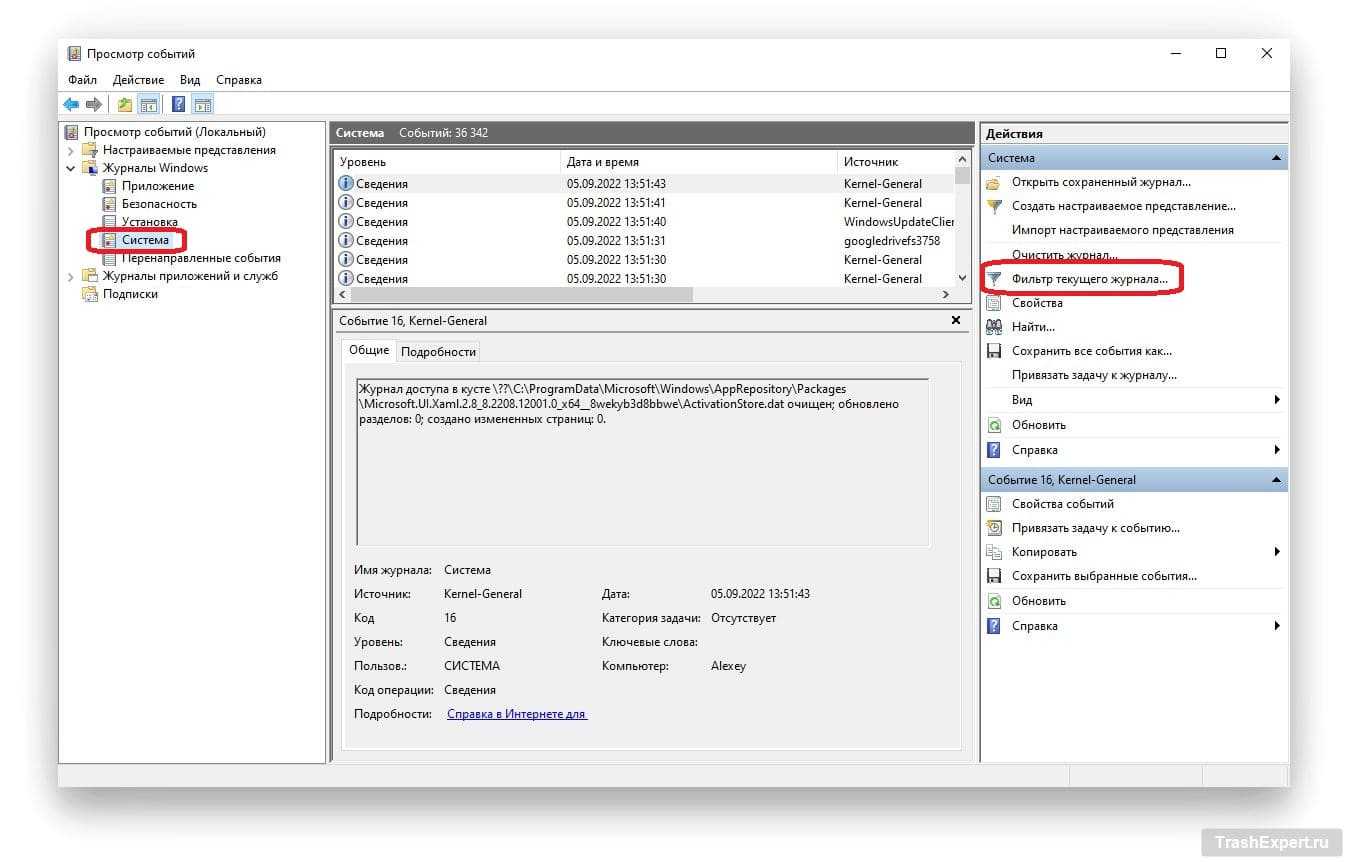Expand the Журналы приложений и служб node
This screenshot has width=1348, height=862.
(71, 276)
